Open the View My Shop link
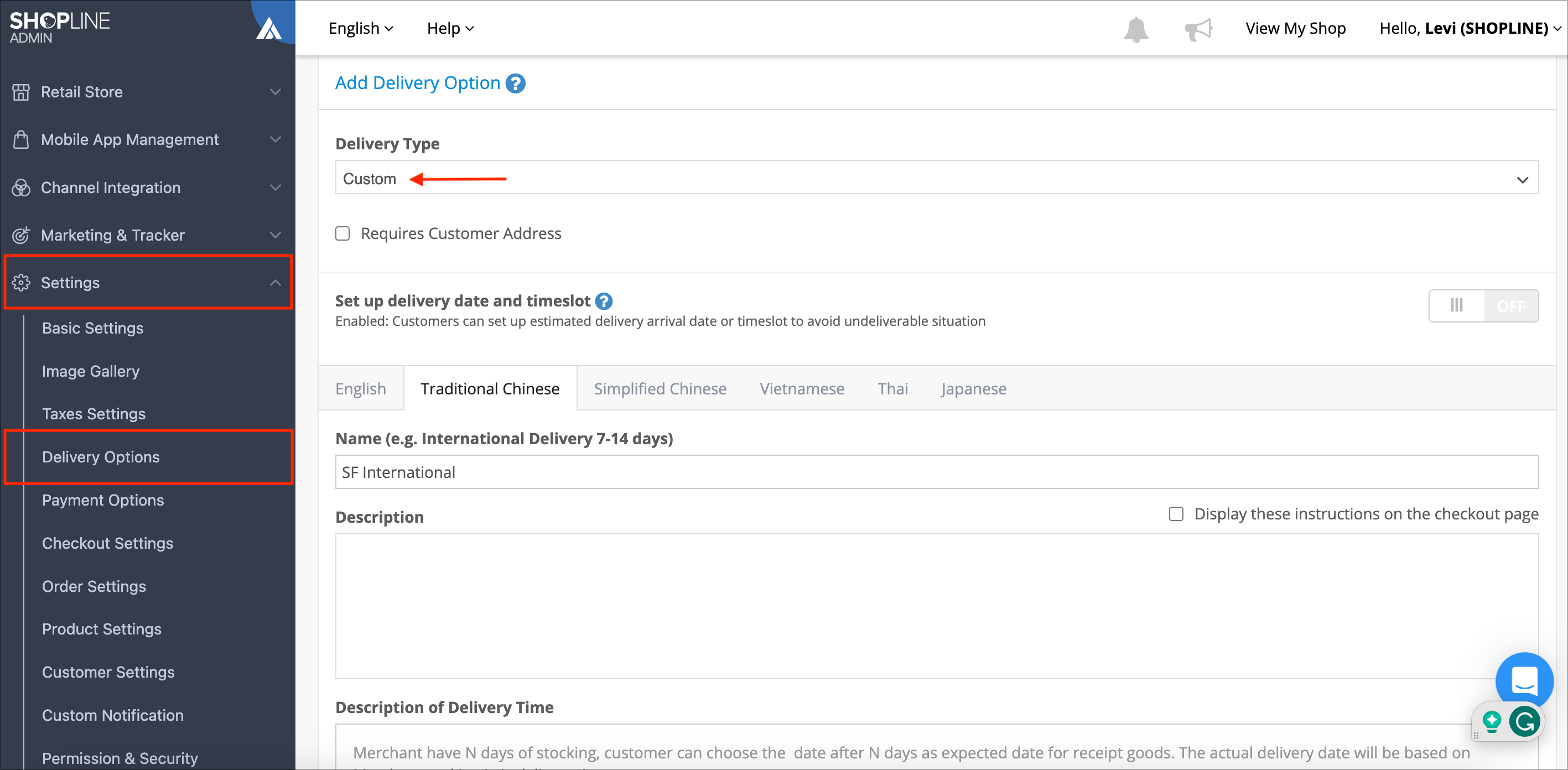The height and width of the screenshot is (770, 1568). click(x=1295, y=29)
